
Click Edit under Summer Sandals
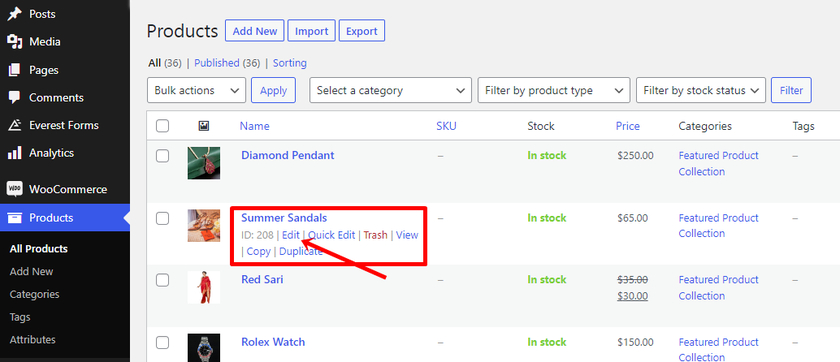(x=291, y=235)
